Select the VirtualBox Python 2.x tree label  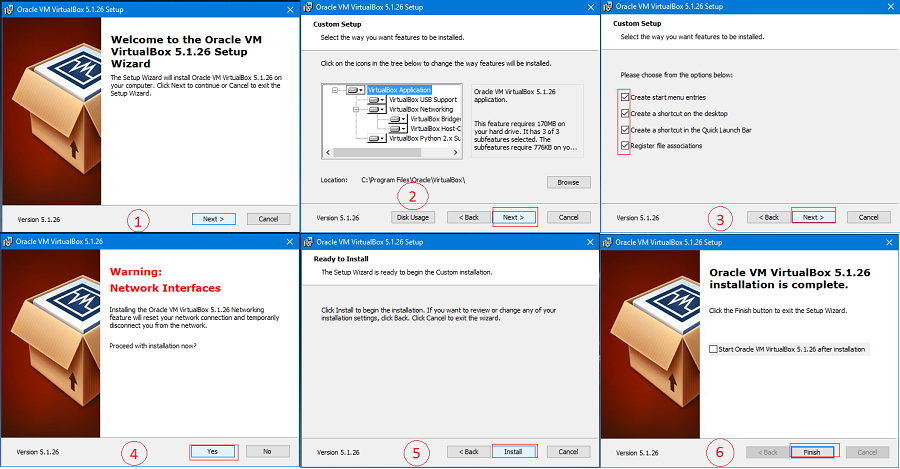[x=425, y=139]
